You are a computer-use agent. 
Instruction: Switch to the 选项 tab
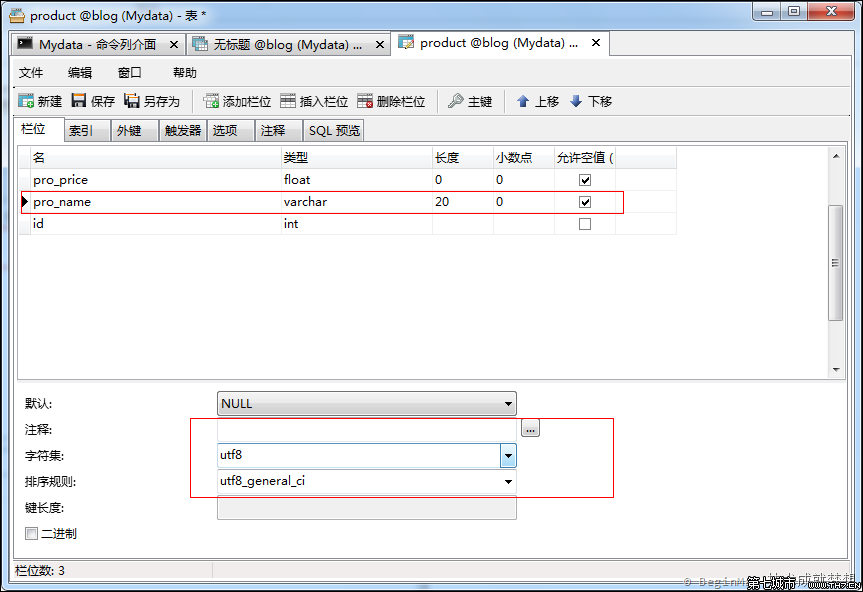tap(231, 131)
